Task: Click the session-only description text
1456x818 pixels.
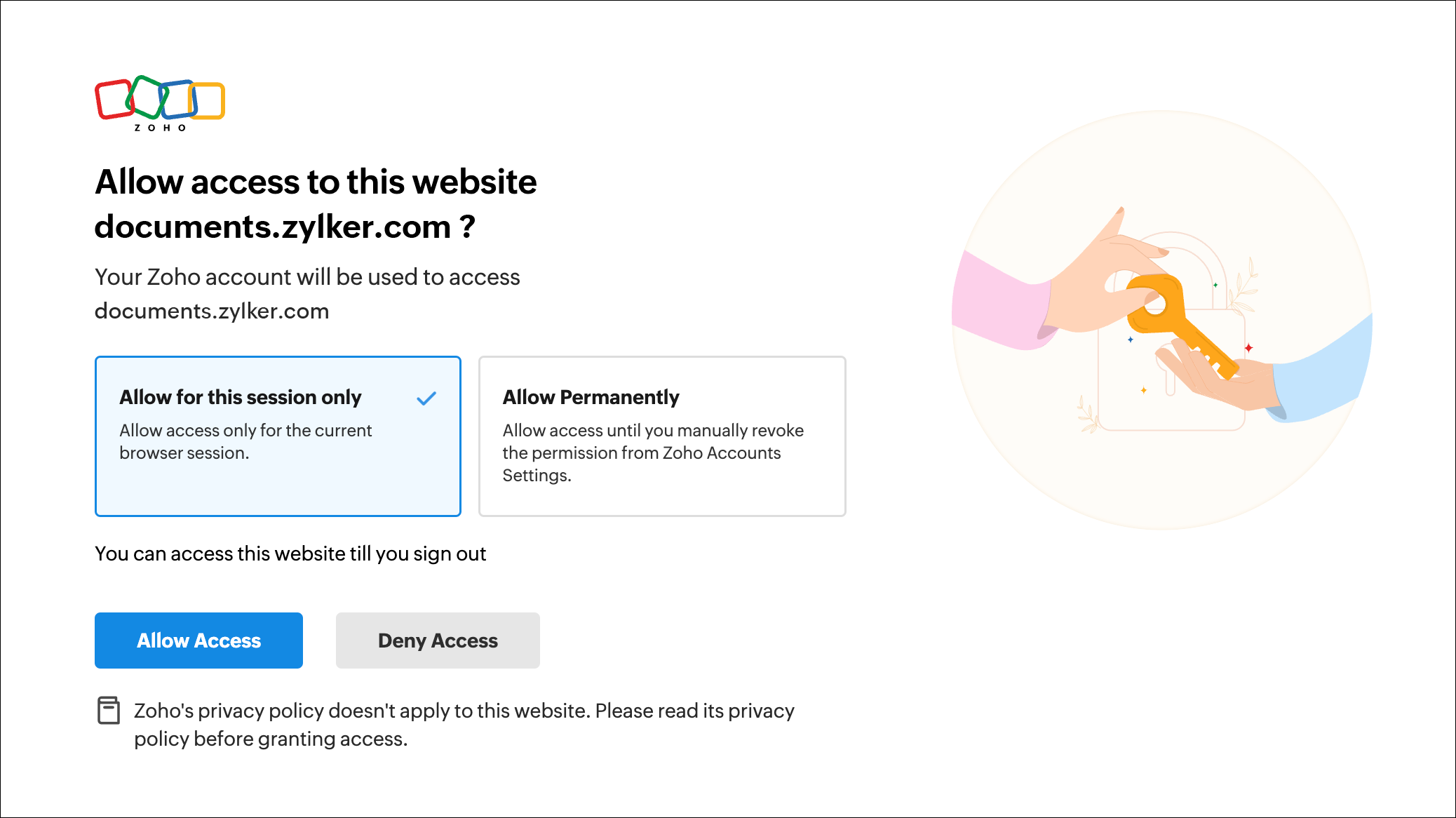Action: [x=245, y=441]
